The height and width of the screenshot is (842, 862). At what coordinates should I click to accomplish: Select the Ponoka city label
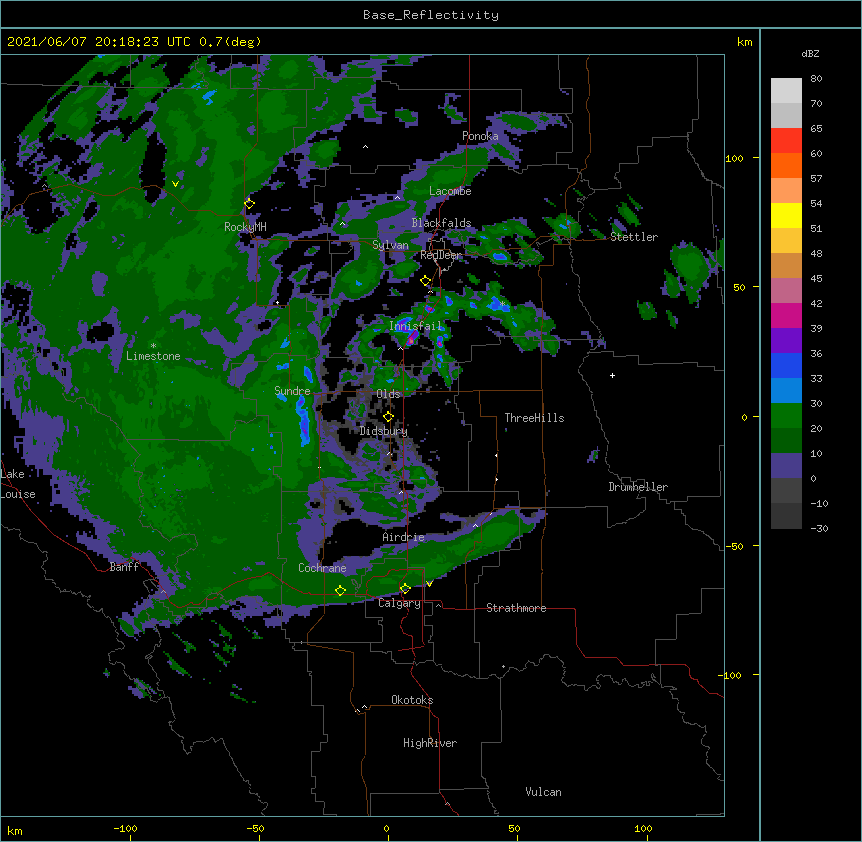coord(480,136)
